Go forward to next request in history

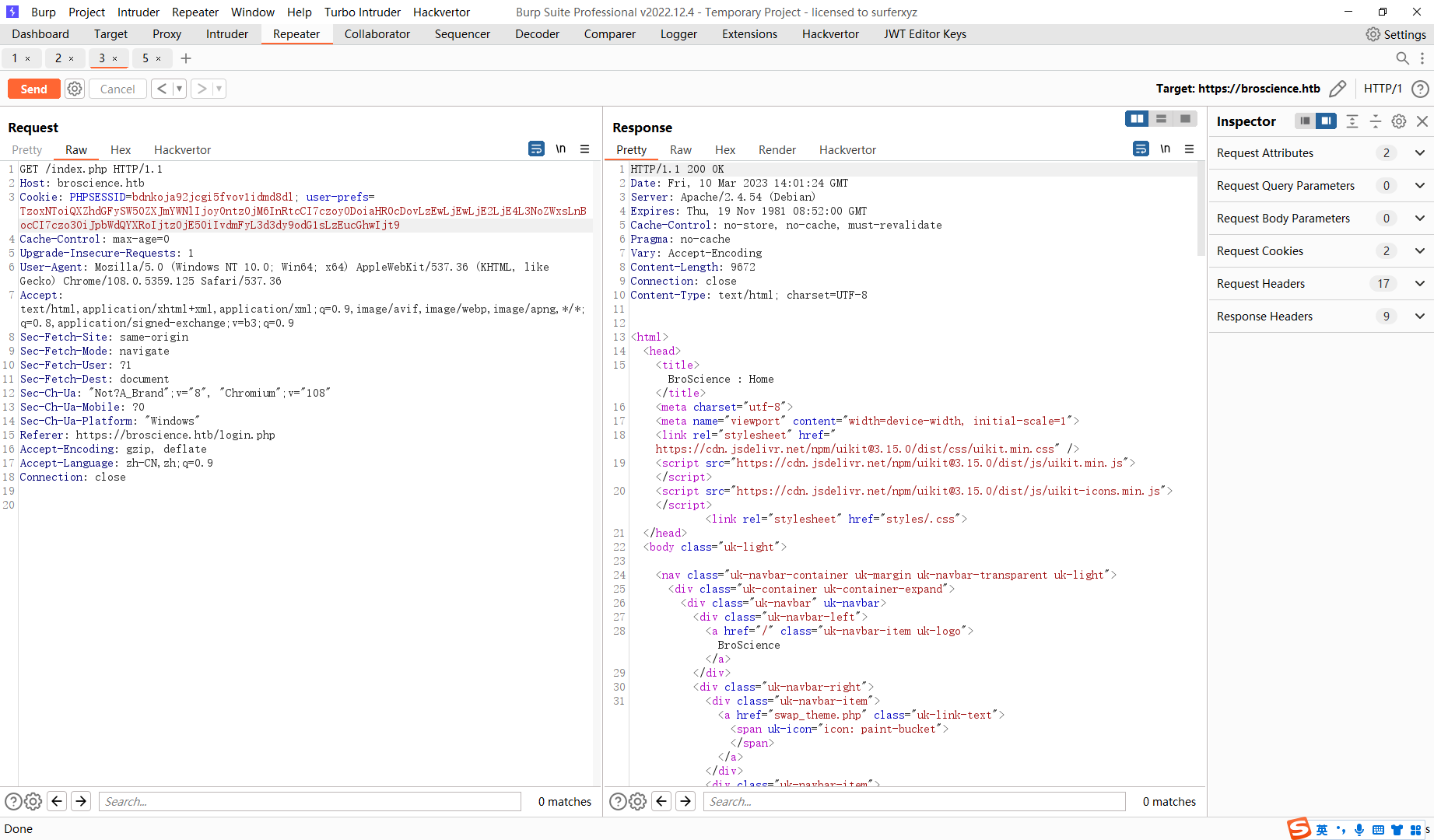[202, 89]
